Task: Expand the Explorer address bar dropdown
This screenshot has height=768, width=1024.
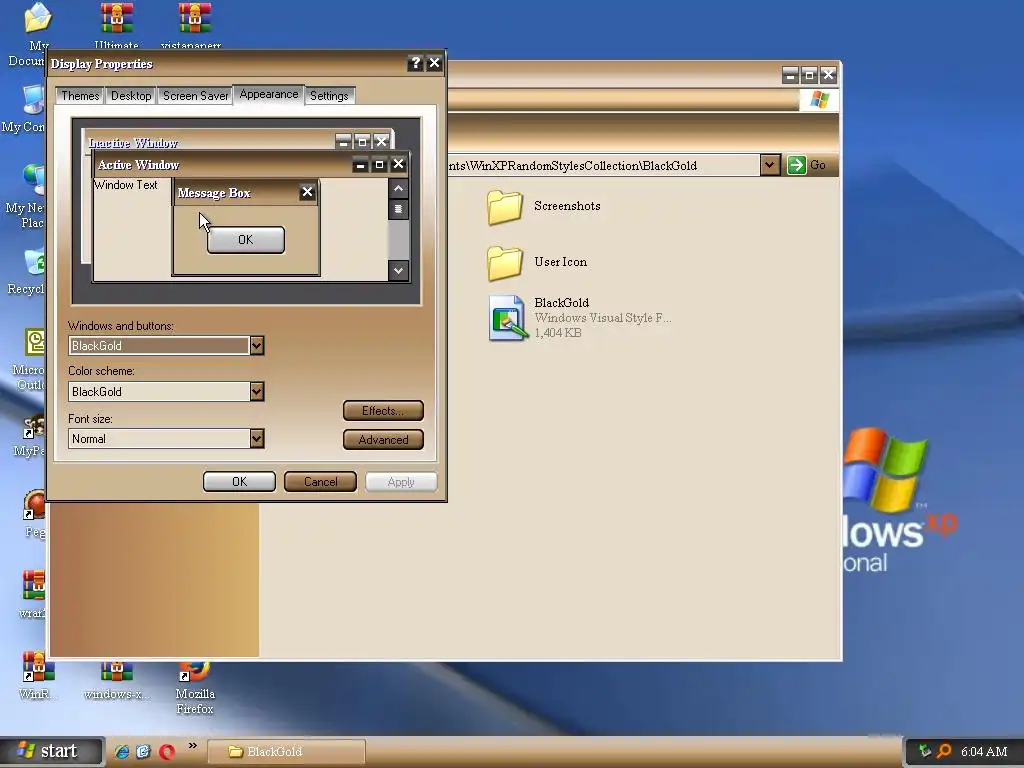Action: tap(770, 165)
